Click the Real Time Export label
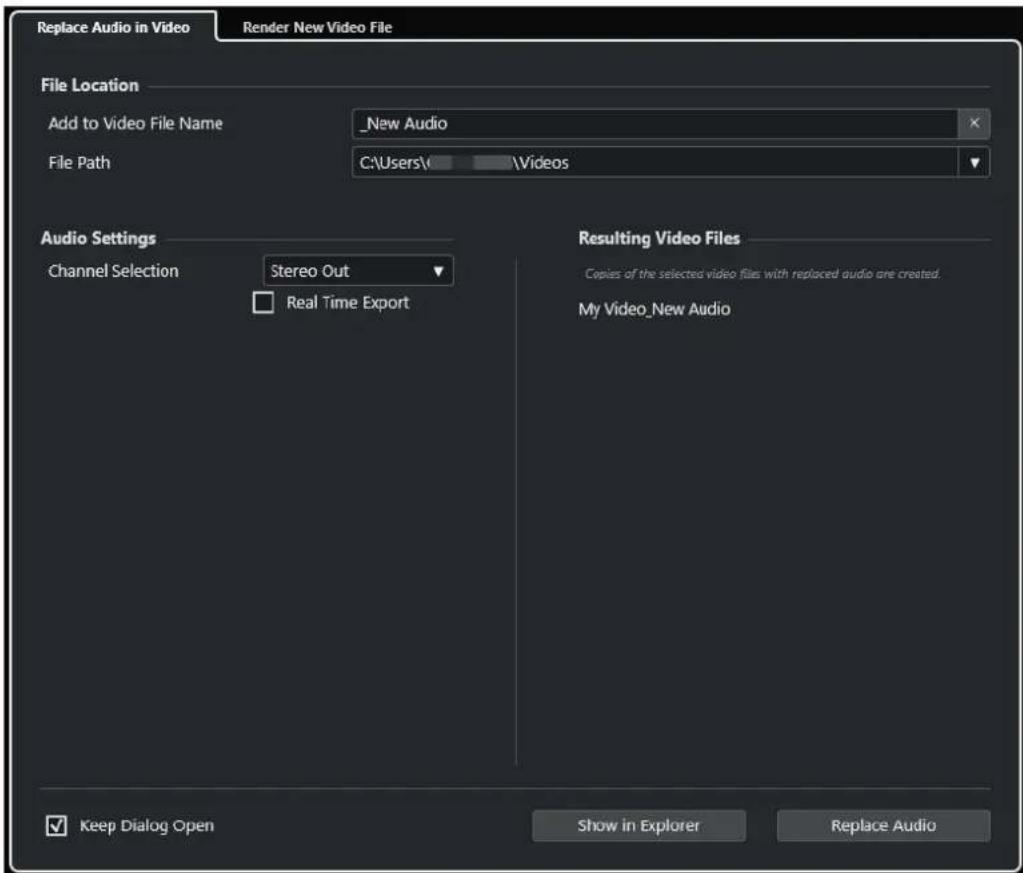 click(348, 303)
